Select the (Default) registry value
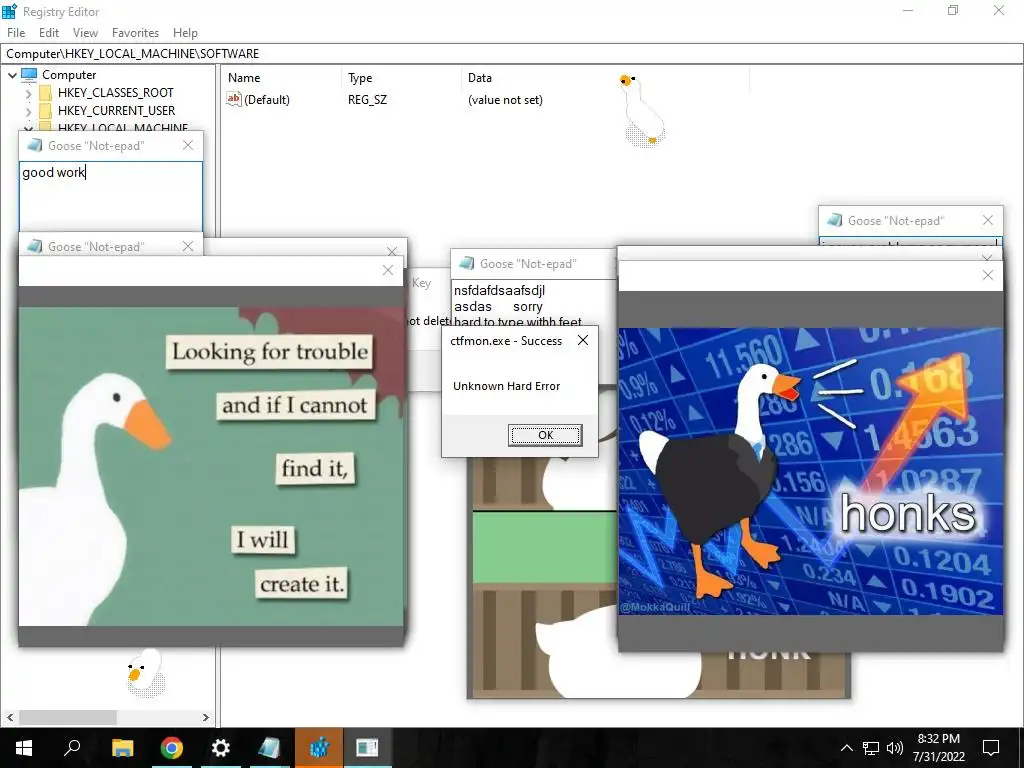The height and width of the screenshot is (768, 1024). [266, 100]
